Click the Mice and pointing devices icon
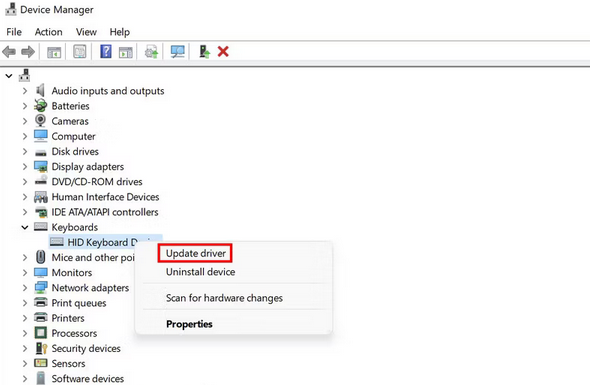Viewport: 590px width, 385px height. pyautogui.click(x=40, y=257)
